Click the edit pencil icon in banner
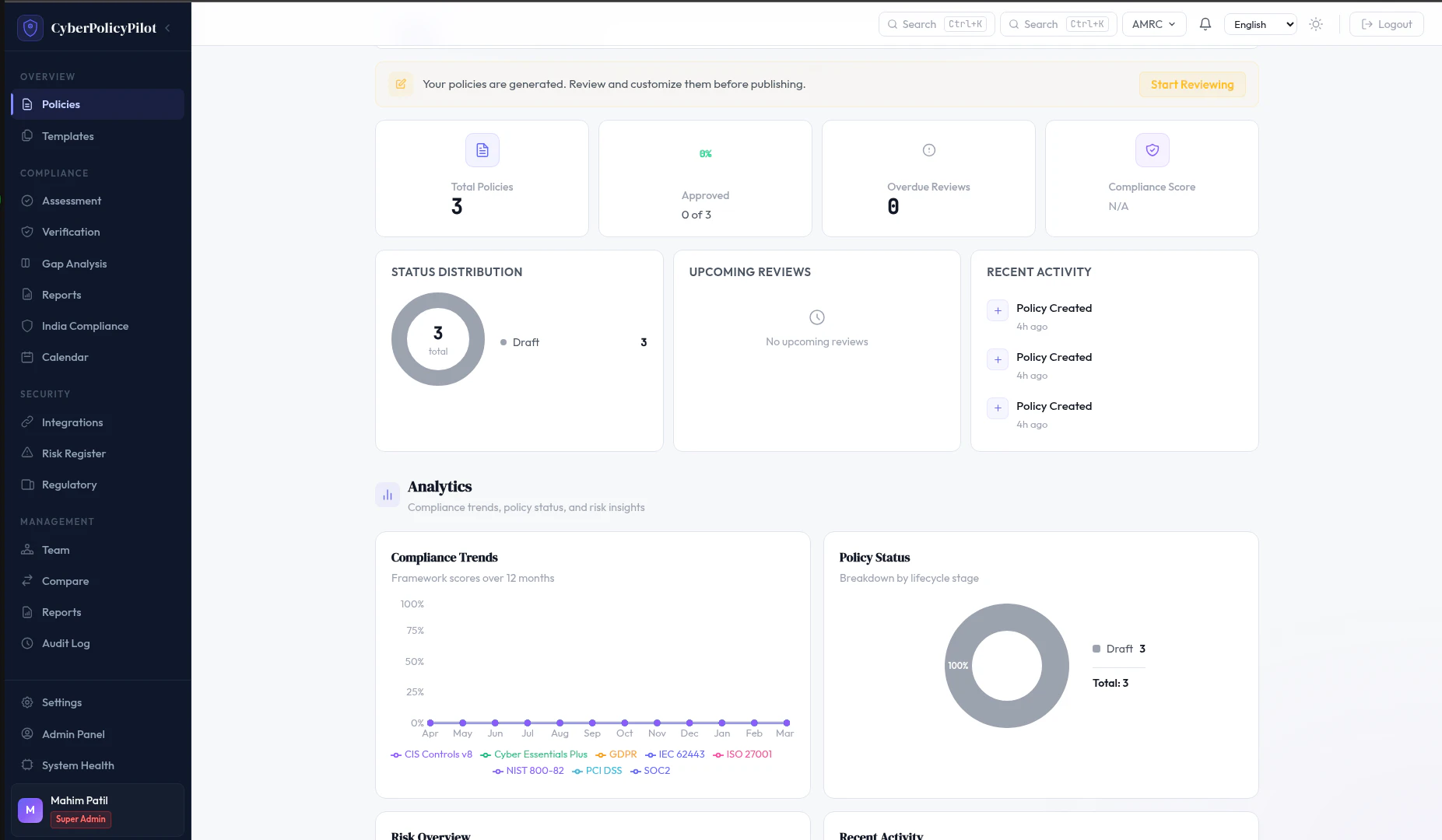Screen dimensions: 1442x840 pos(401,84)
